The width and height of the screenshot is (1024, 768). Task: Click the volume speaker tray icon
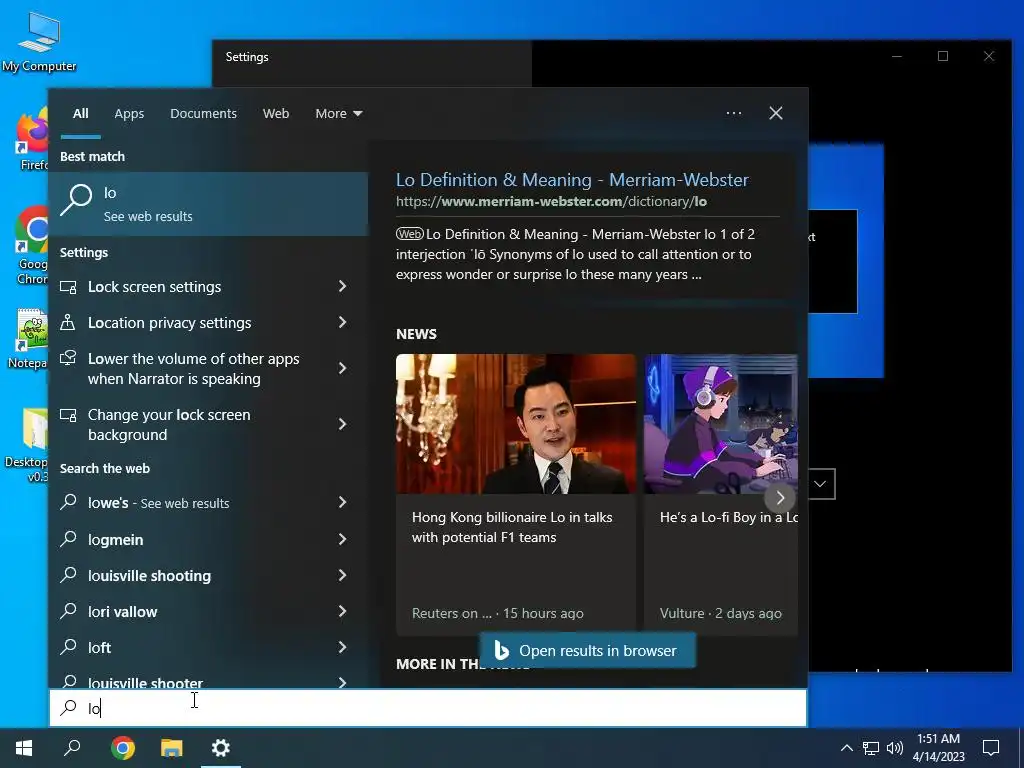coord(895,748)
